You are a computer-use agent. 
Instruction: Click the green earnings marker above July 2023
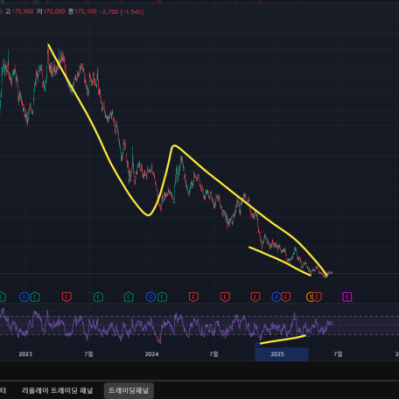98,296
